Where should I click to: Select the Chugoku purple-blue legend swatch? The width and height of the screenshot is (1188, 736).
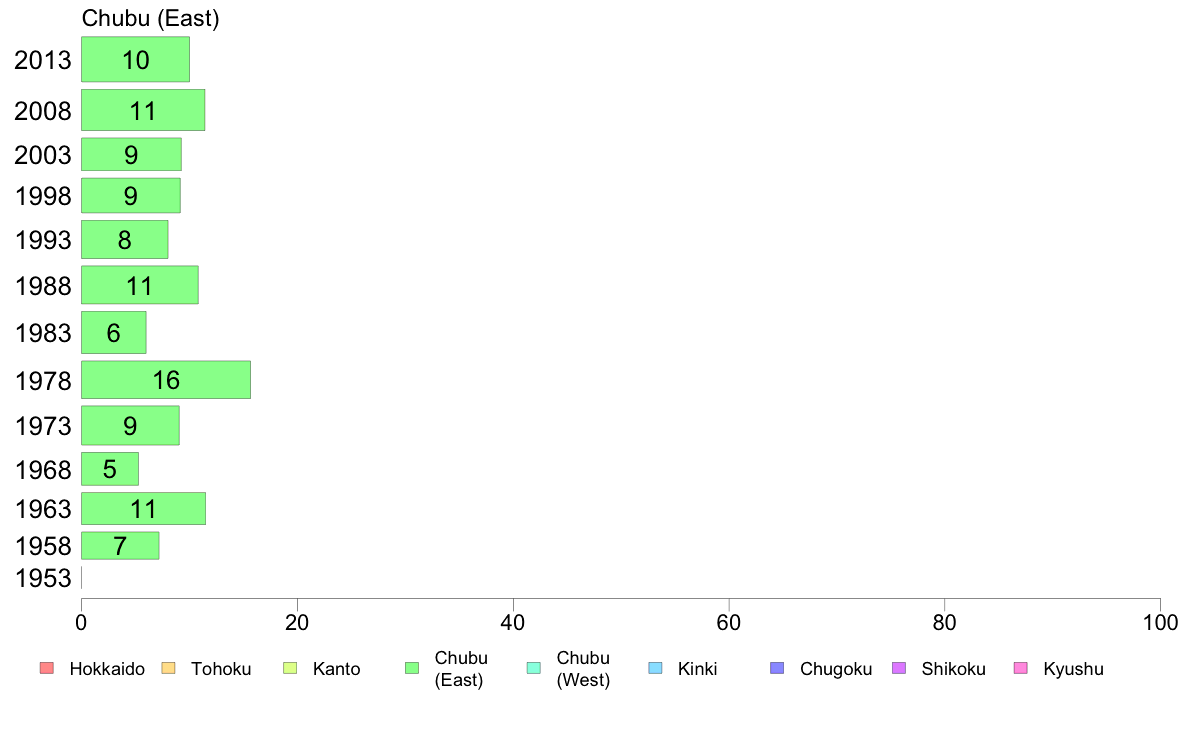(x=777, y=668)
